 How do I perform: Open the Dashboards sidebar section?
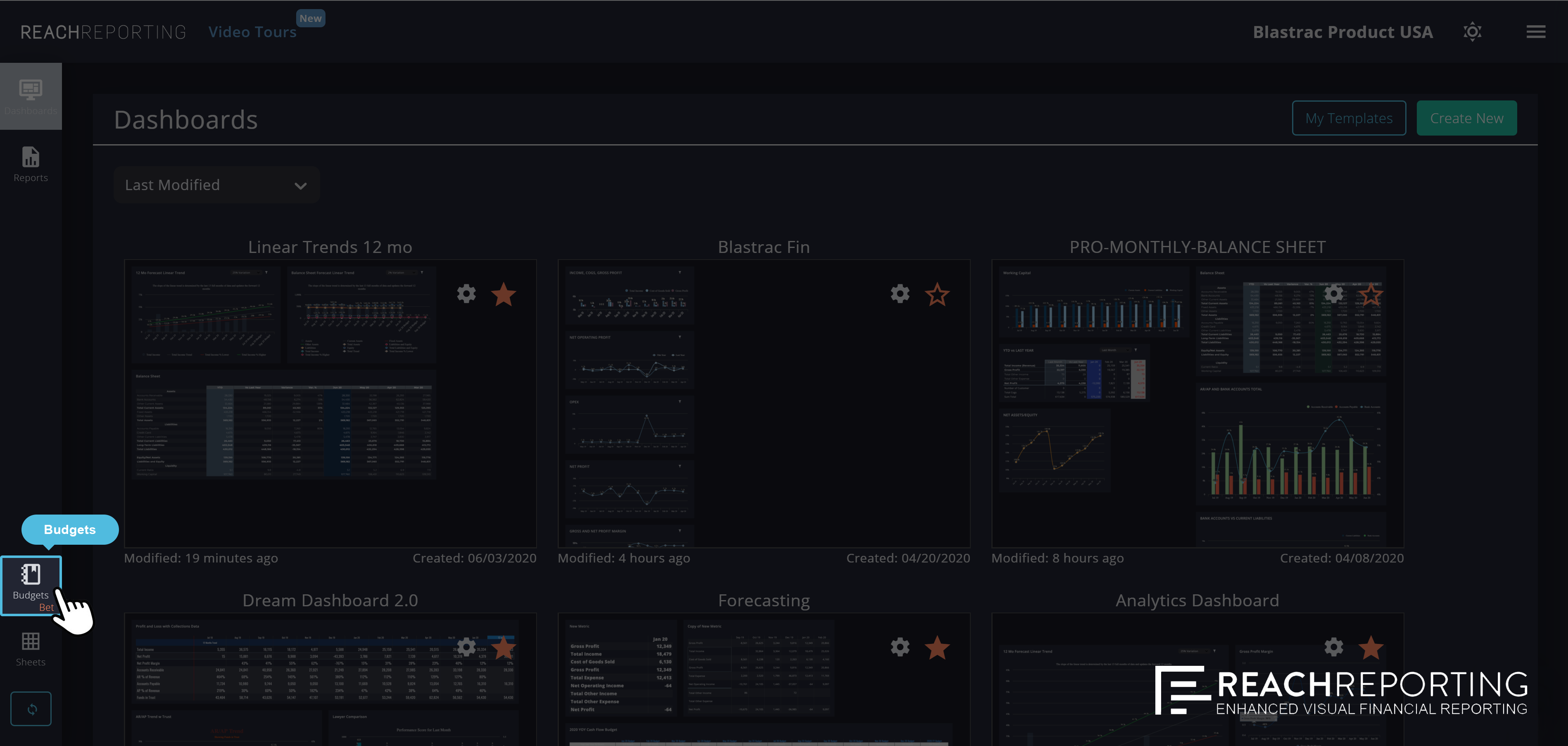pyautogui.click(x=31, y=96)
